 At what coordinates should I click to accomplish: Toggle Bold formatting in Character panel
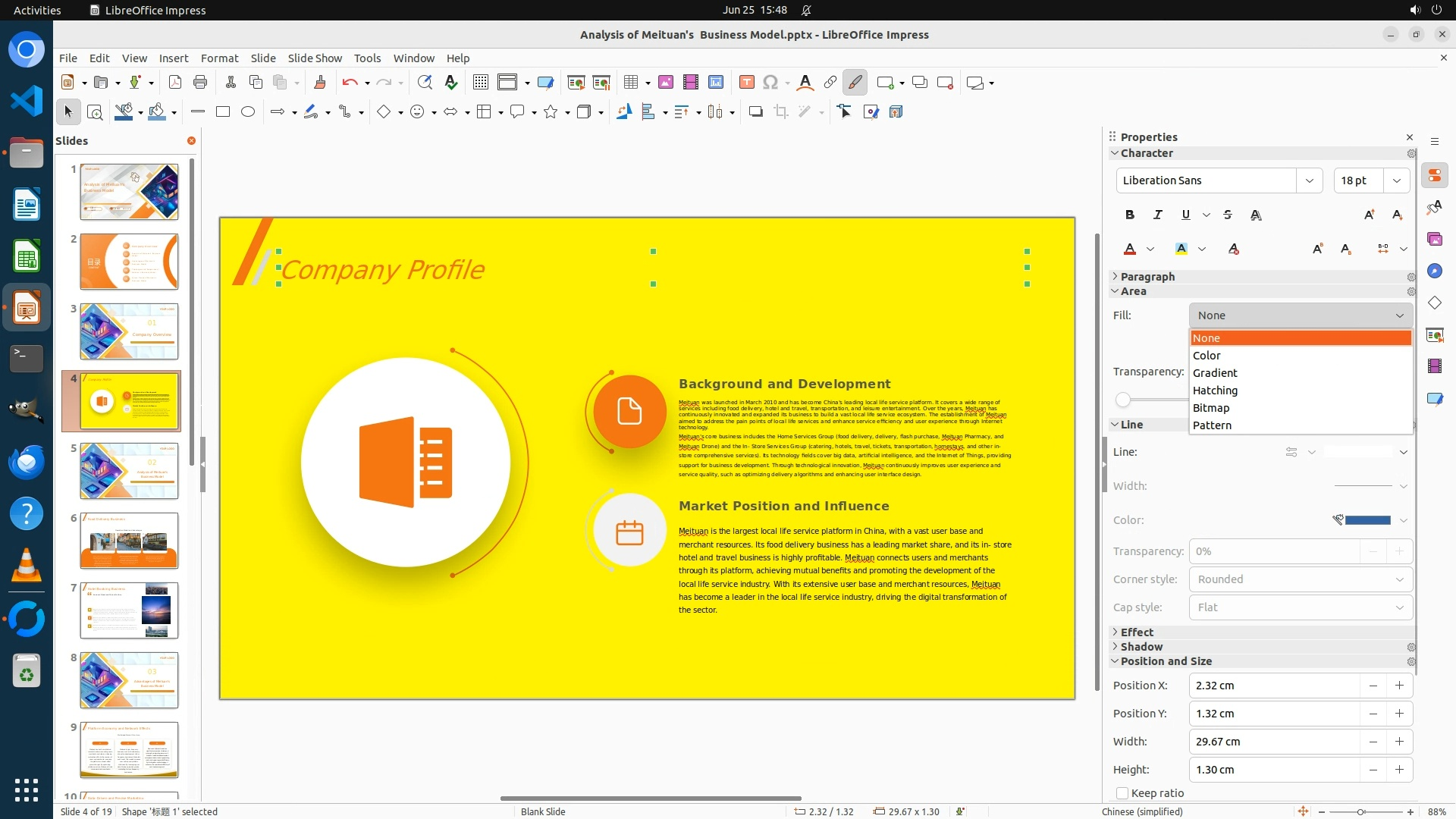tap(1130, 215)
